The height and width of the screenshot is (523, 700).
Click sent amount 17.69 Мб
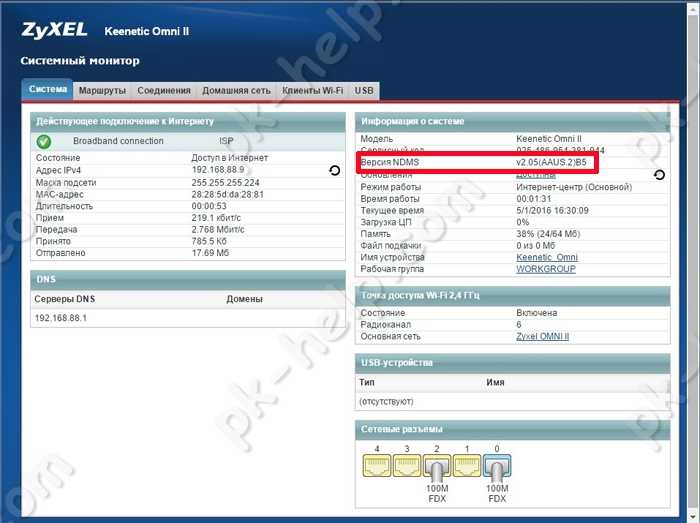tap(210, 253)
